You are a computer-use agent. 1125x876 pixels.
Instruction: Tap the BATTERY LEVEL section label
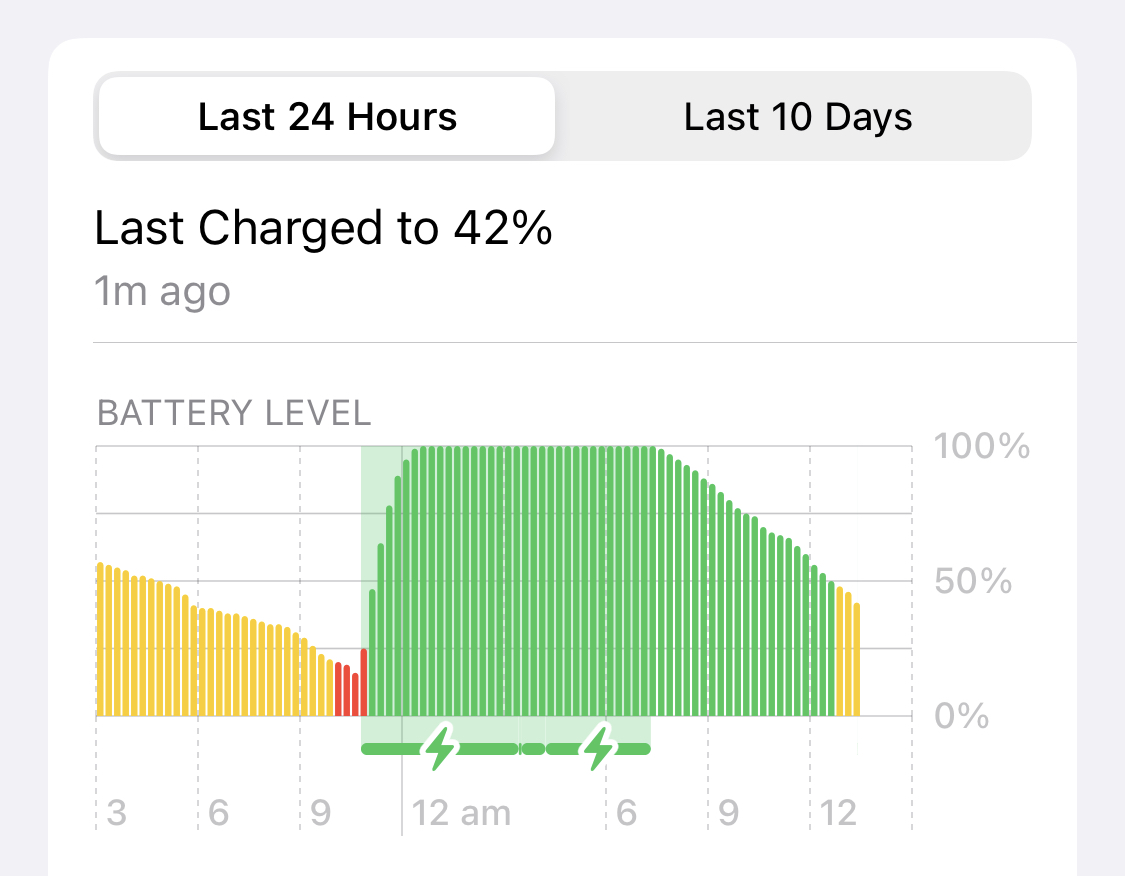(234, 413)
